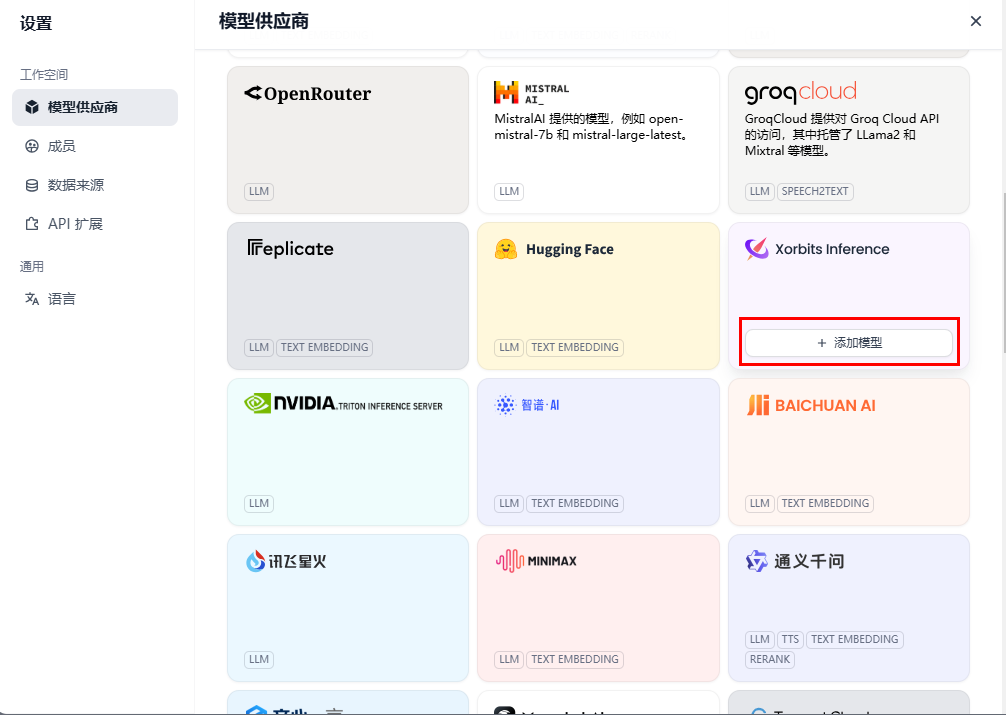Click the Mistral AI logo
1006x715 pixels.
pyautogui.click(x=532, y=93)
